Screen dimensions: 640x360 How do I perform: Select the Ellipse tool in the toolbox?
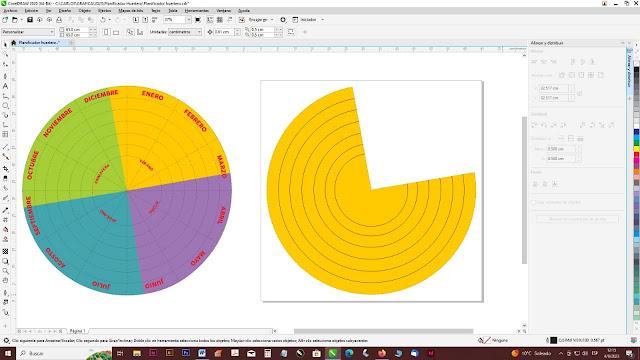point(5,106)
